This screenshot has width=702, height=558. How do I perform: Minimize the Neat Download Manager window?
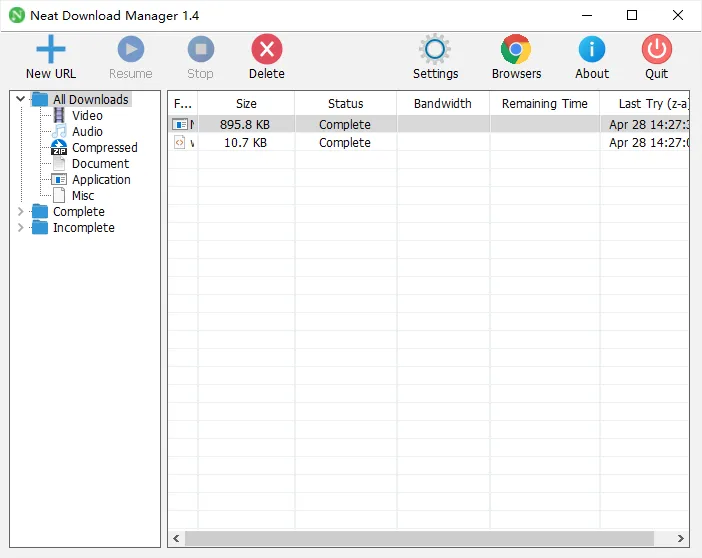587,15
